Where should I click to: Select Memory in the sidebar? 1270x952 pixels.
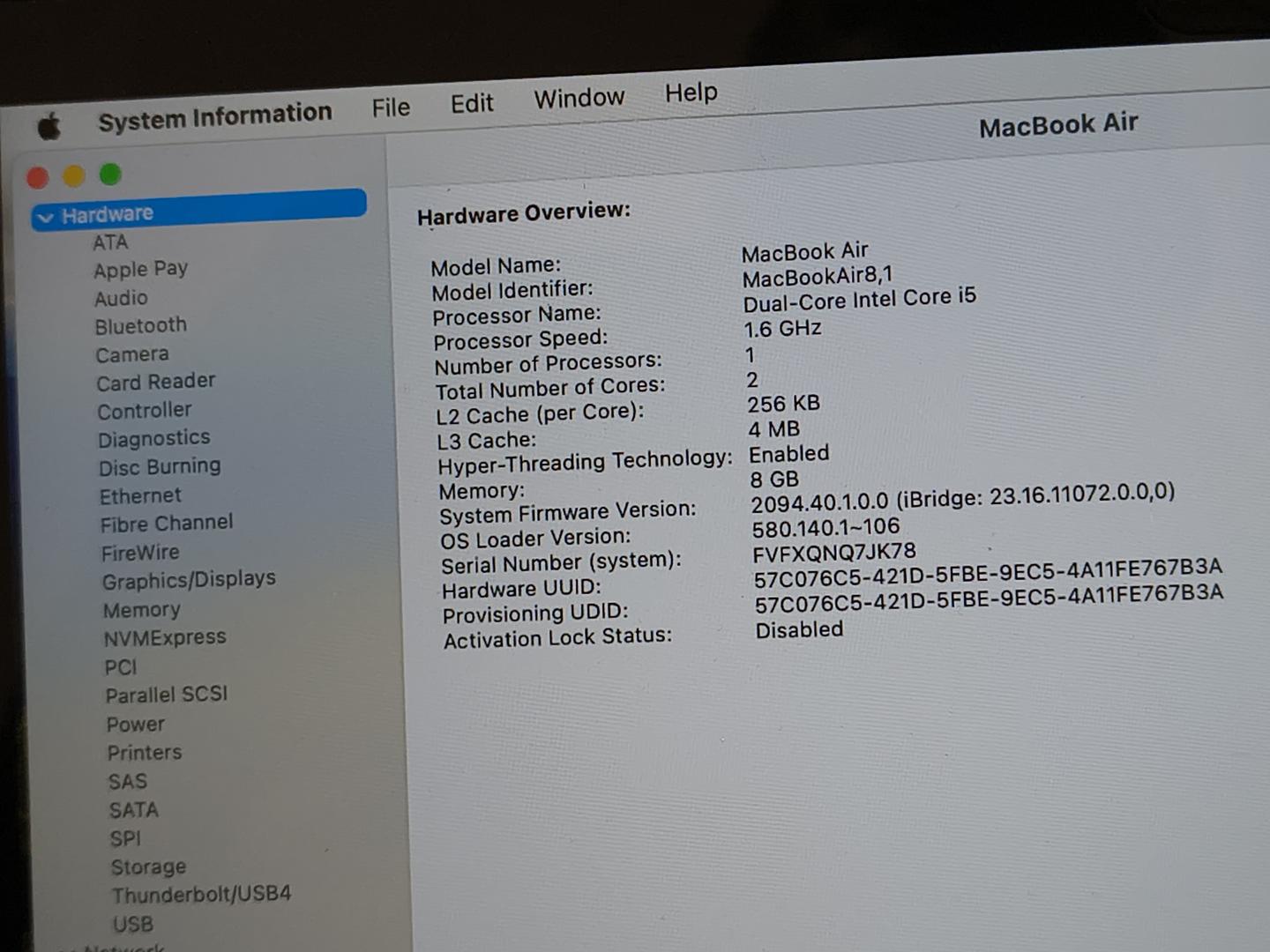click(x=142, y=610)
